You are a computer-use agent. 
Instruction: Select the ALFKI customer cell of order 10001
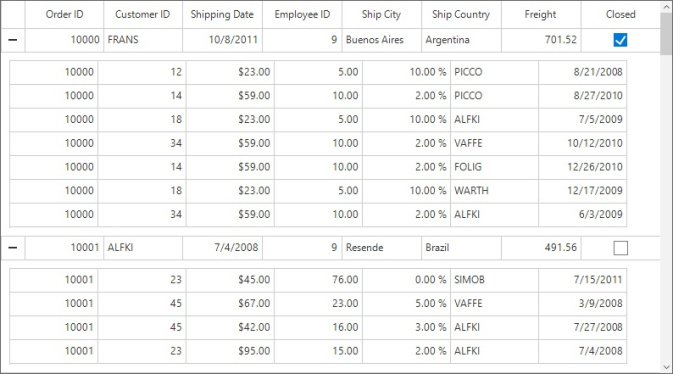[143, 248]
